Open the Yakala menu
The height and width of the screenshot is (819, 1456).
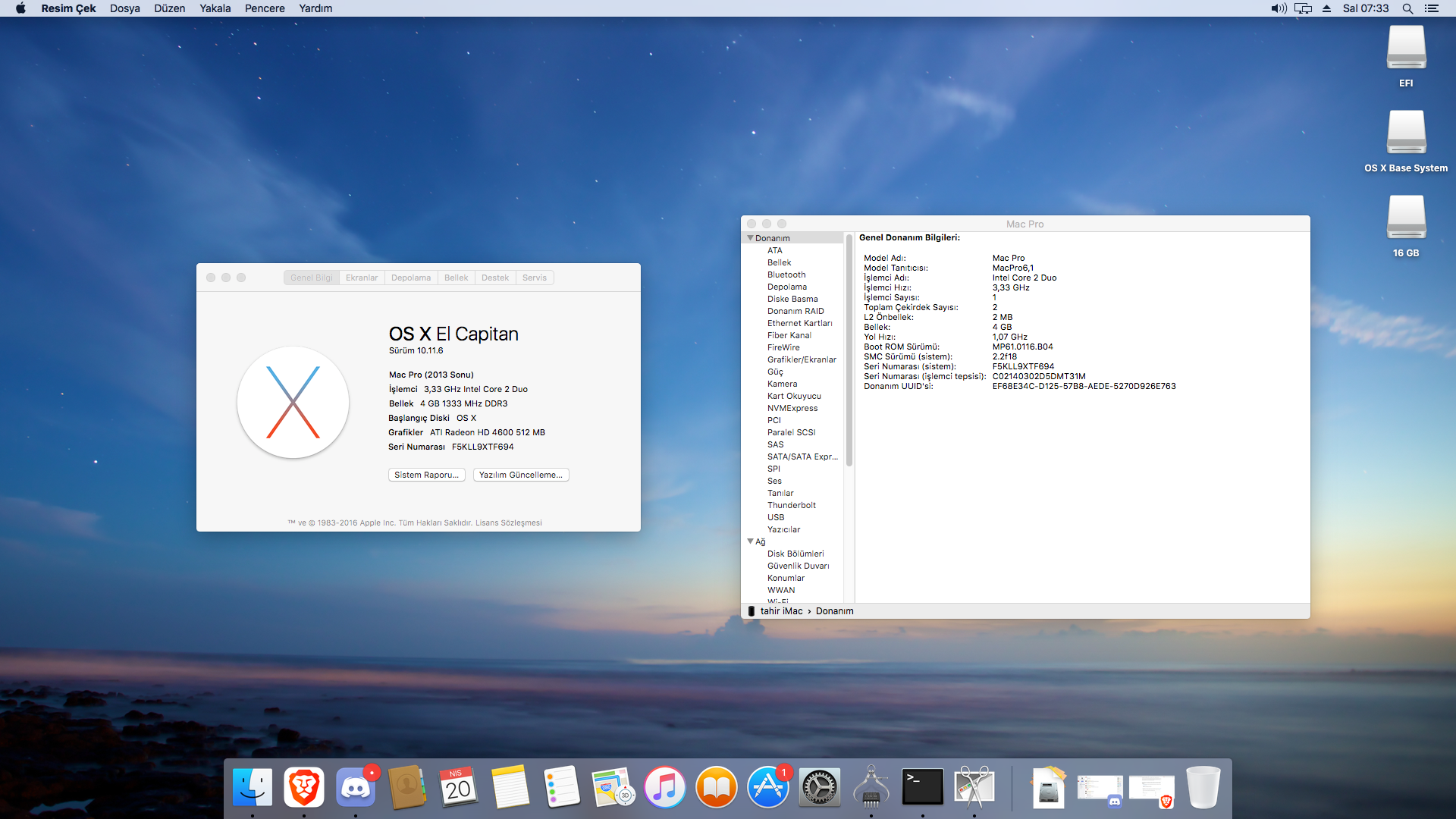pyautogui.click(x=215, y=8)
